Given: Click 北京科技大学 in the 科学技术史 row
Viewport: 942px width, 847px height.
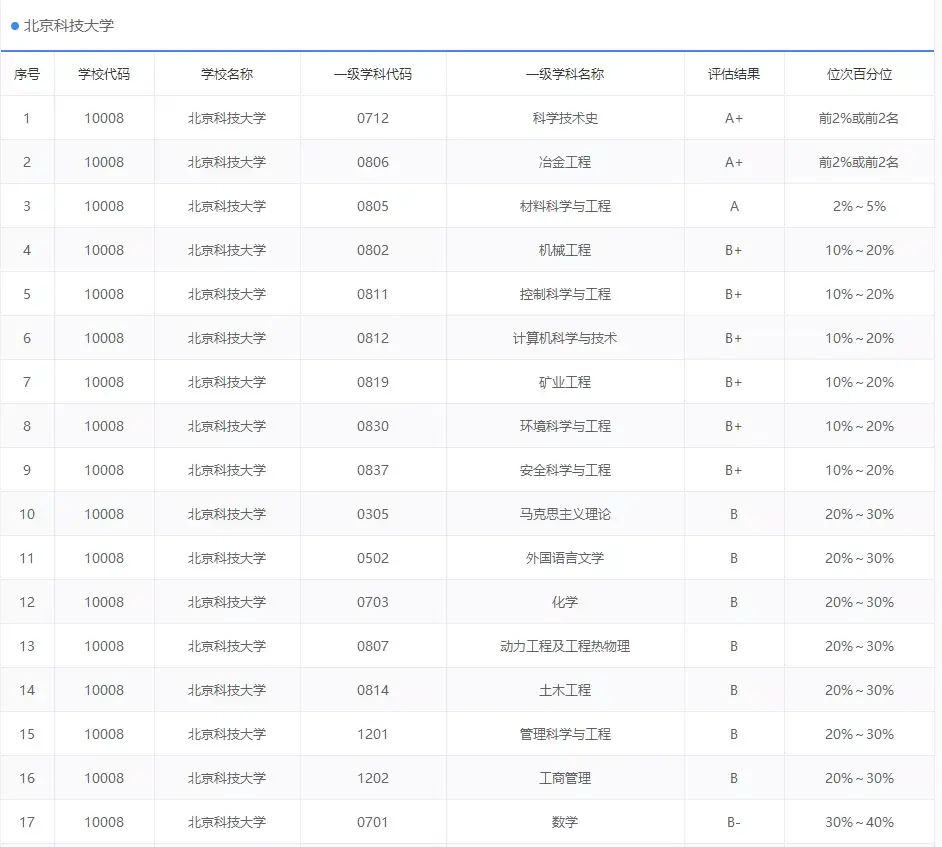Looking at the screenshot, I should [227, 118].
